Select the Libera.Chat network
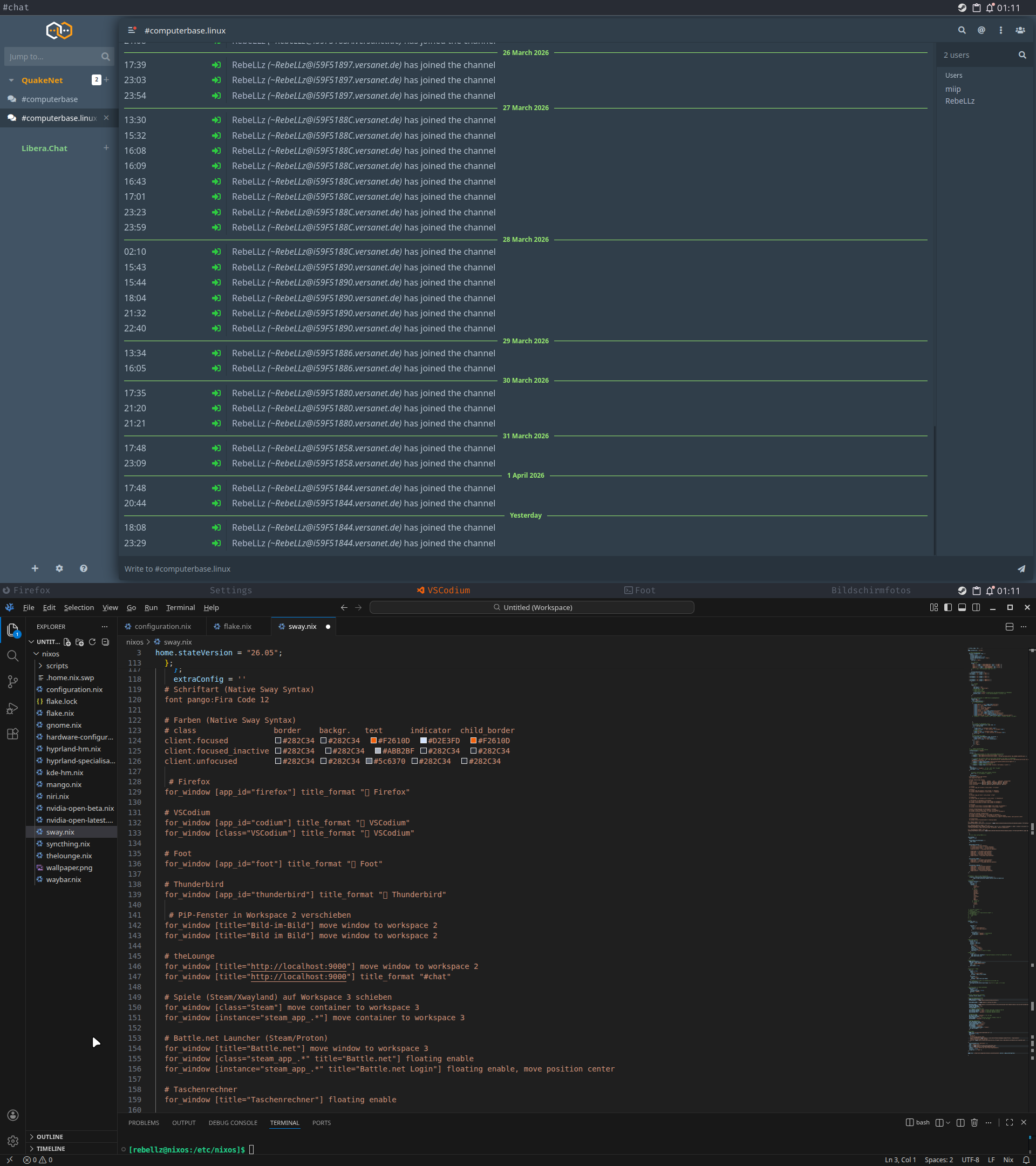Image resolution: width=1036 pixels, height=1166 pixels. [x=44, y=148]
